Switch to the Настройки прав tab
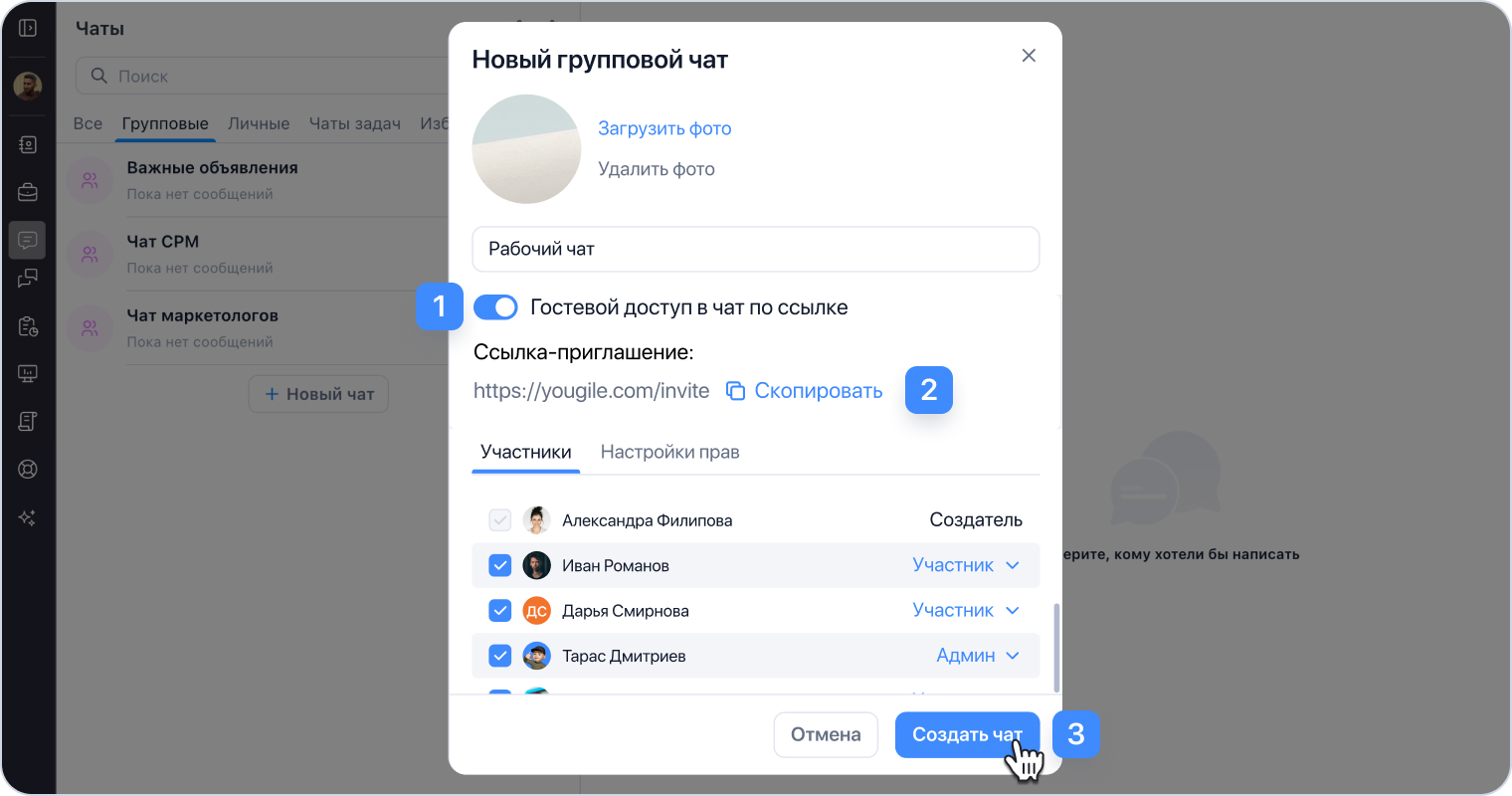Viewport: 1512px width, 796px height. pos(669,452)
